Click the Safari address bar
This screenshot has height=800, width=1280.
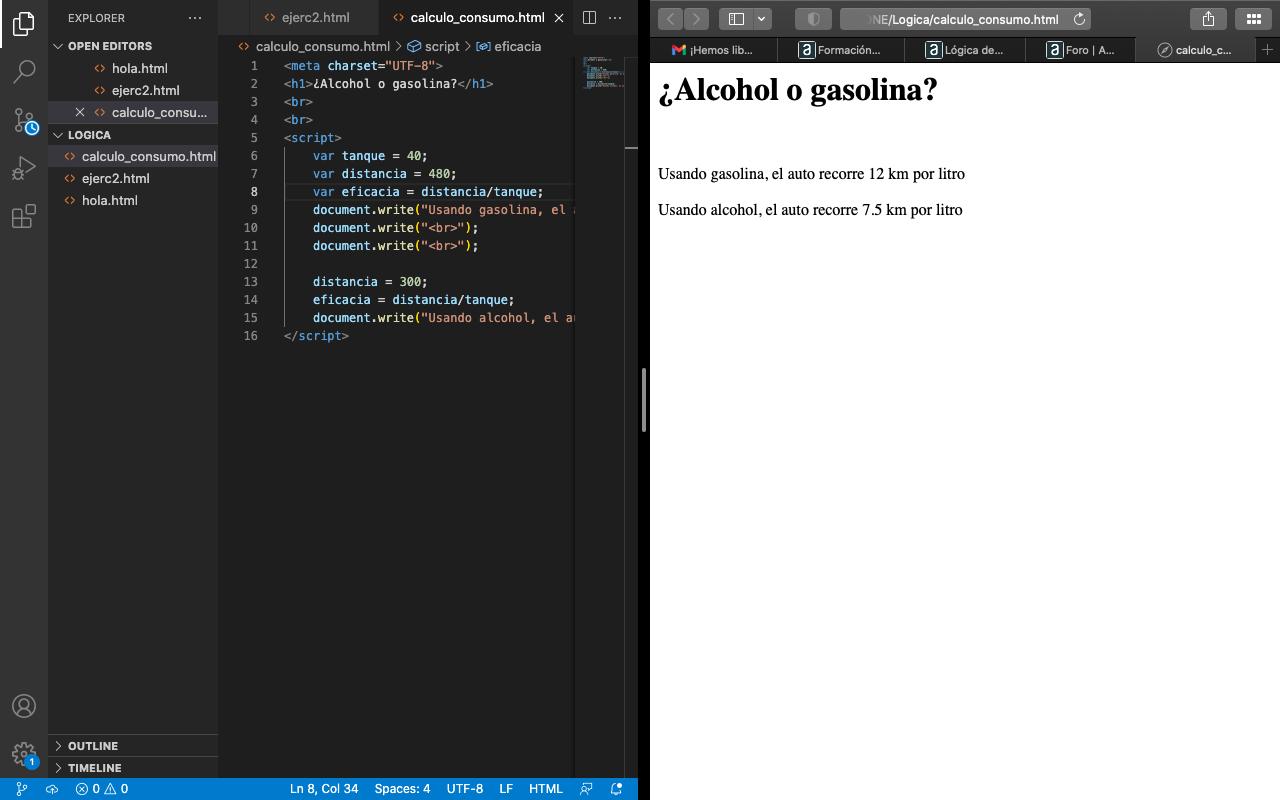[965, 19]
